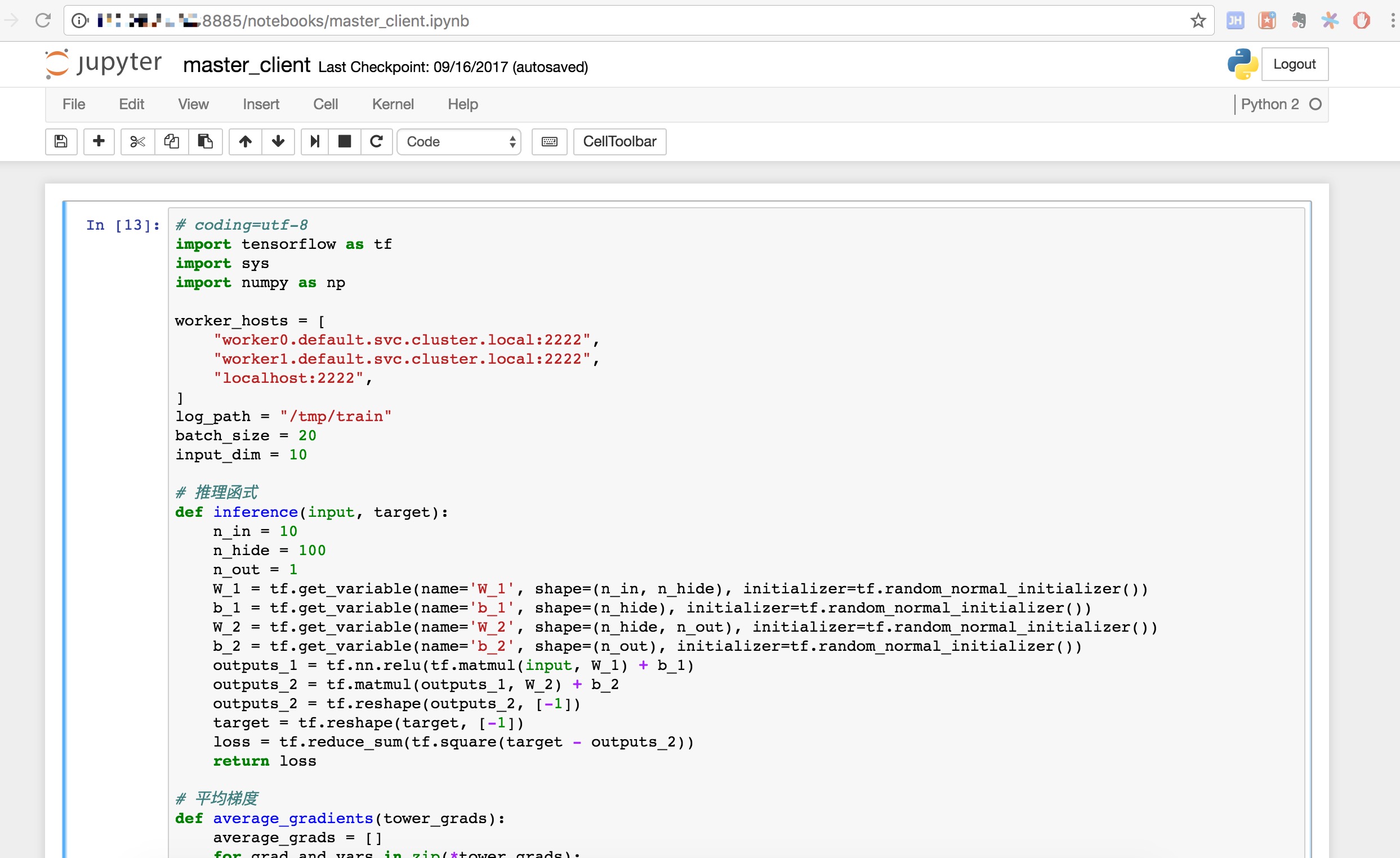Click the interrupt kernel icon
The image size is (1400, 858).
click(343, 140)
